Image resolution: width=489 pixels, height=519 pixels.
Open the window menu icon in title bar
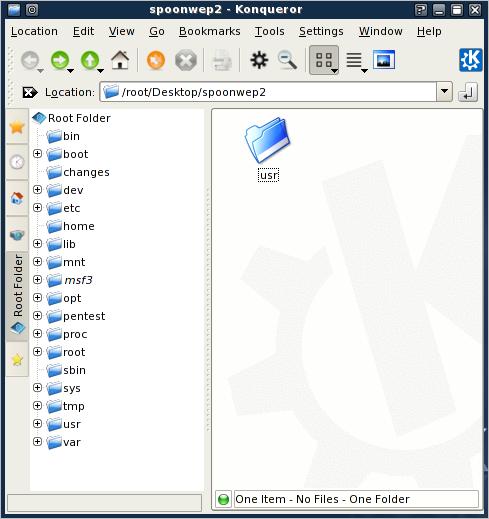click(14, 9)
